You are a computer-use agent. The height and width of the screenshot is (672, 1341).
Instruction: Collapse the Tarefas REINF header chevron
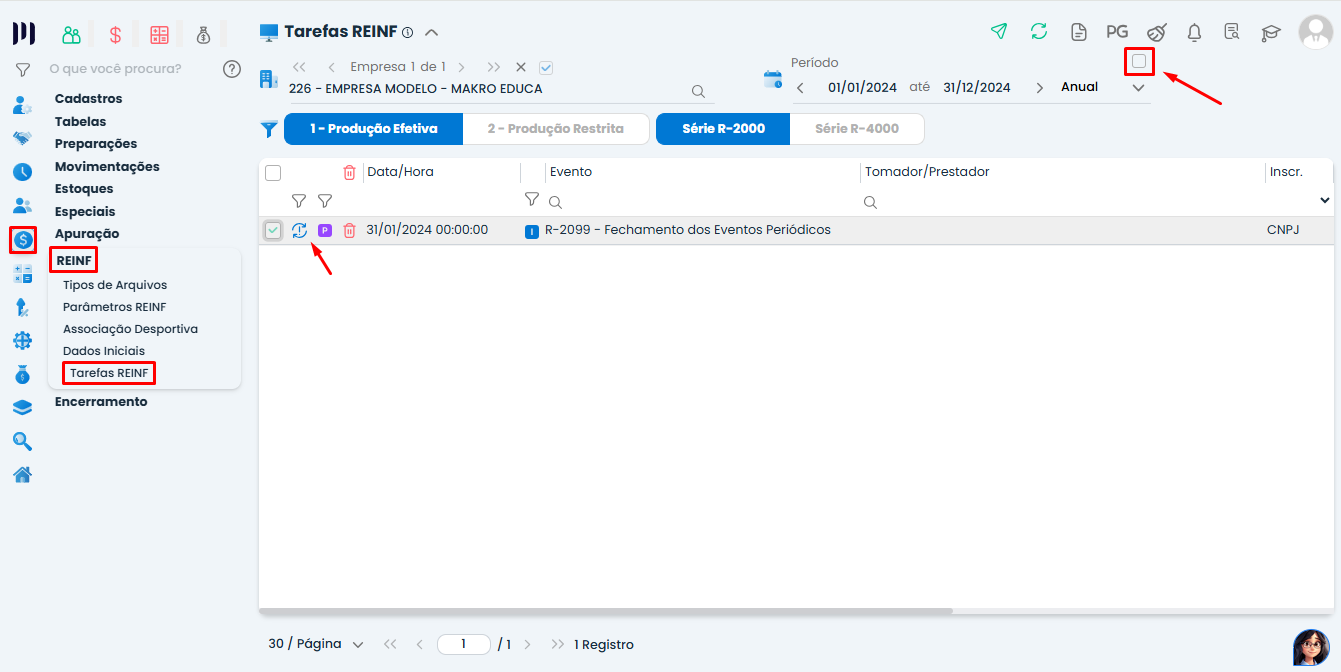point(432,32)
